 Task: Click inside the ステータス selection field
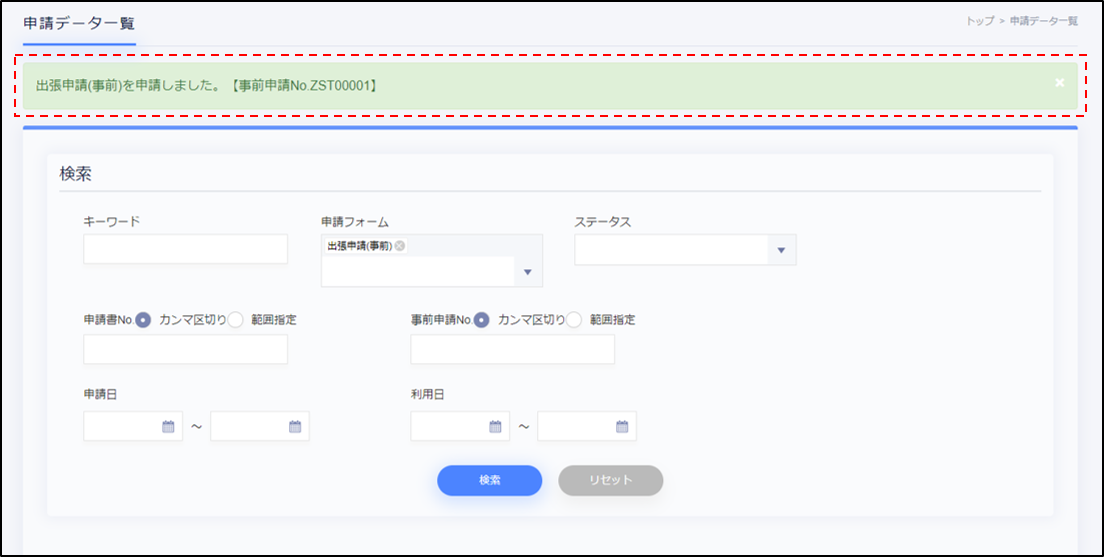pos(670,250)
